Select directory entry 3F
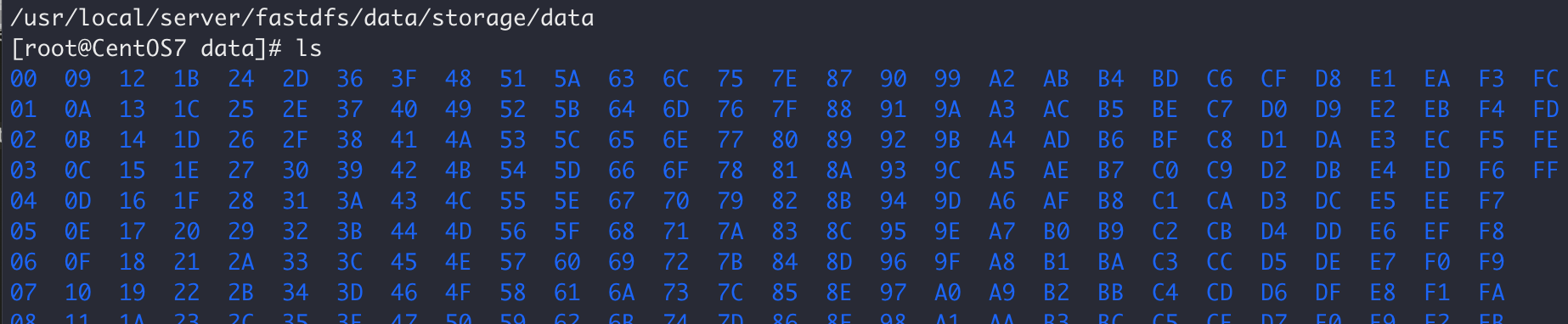1568x324 pixels. [x=404, y=79]
